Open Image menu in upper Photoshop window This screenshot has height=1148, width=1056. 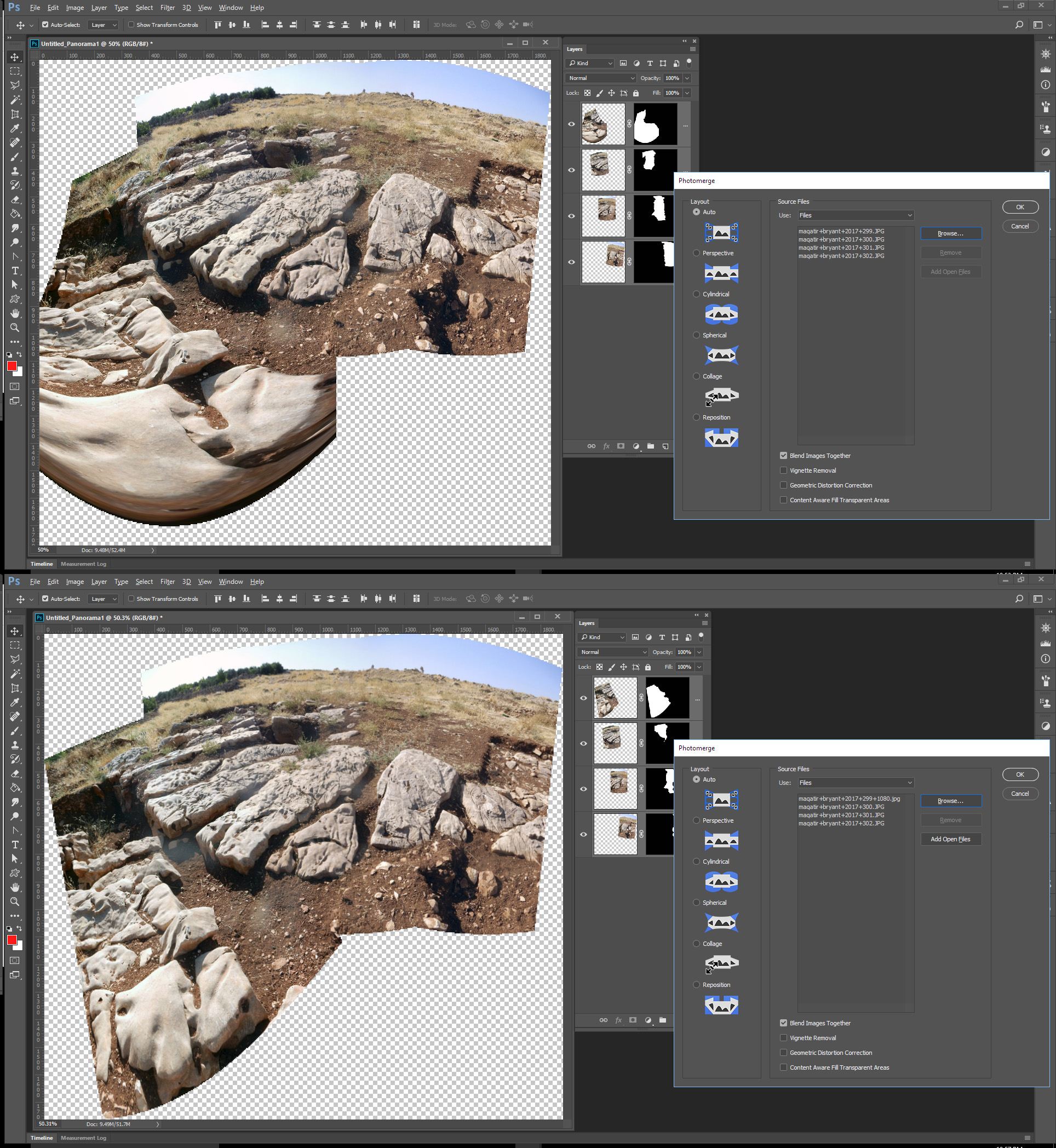pyautogui.click(x=75, y=8)
